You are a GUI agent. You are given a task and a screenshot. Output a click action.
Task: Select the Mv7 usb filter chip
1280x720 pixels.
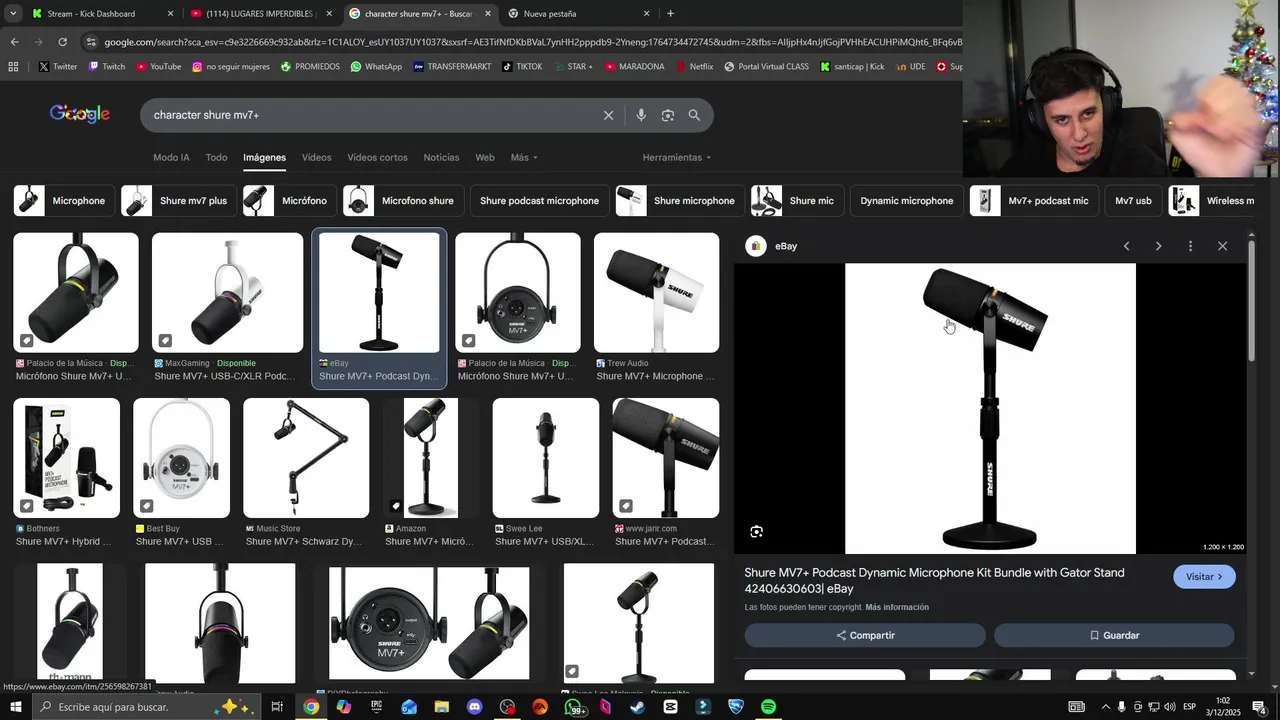[1133, 201]
